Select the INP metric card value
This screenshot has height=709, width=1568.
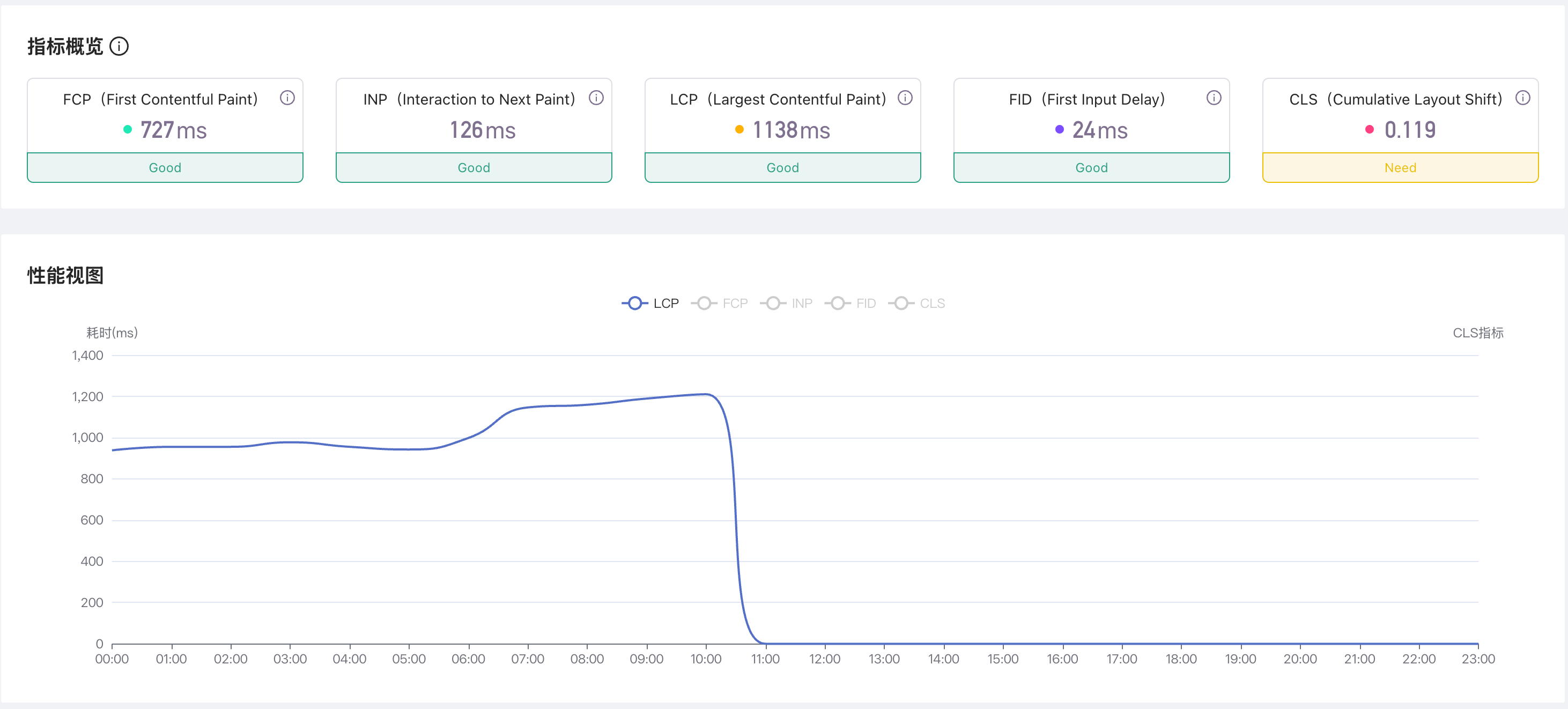pyautogui.click(x=482, y=130)
